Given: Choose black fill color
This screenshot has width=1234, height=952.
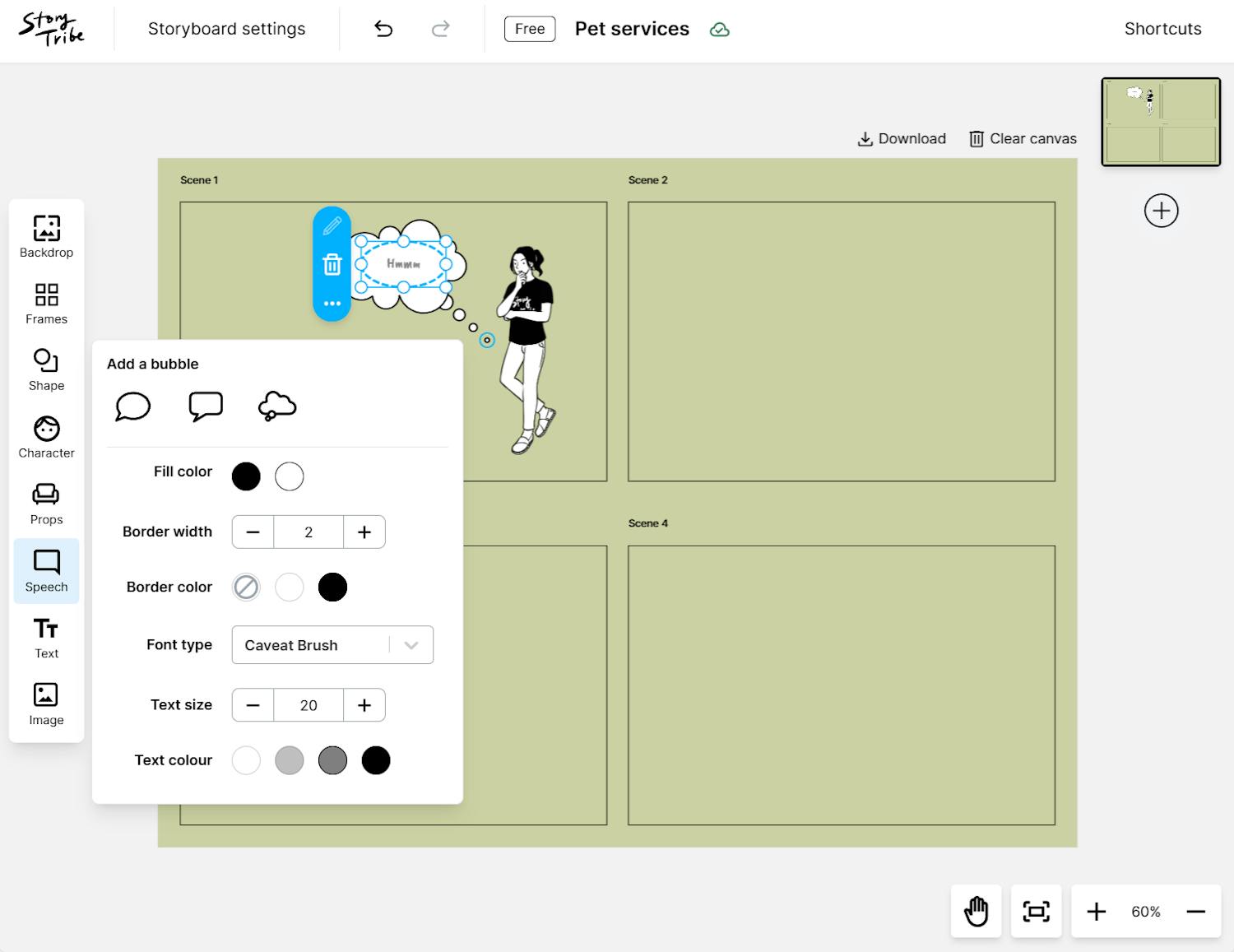Looking at the screenshot, I should pos(246,476).
